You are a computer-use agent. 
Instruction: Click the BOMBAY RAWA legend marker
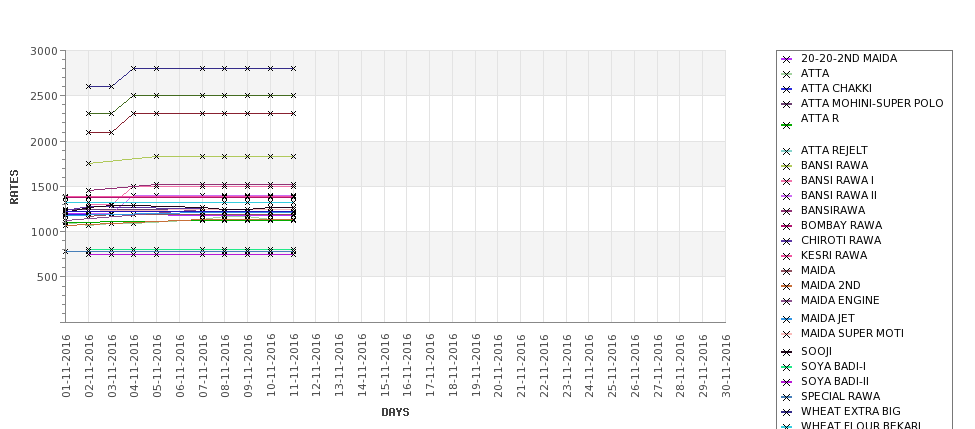point(787,226)
